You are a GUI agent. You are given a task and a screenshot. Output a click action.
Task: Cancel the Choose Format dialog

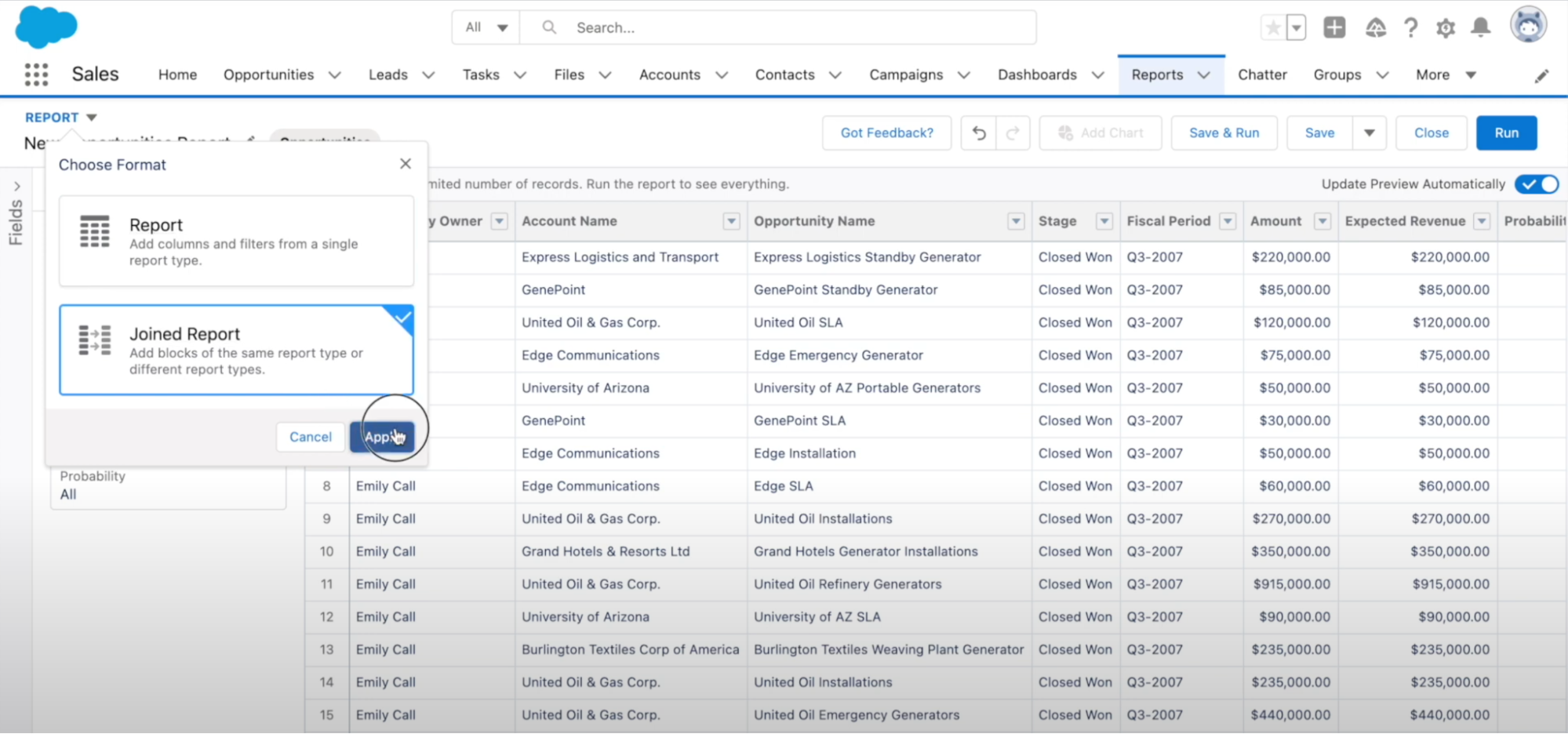310,437
